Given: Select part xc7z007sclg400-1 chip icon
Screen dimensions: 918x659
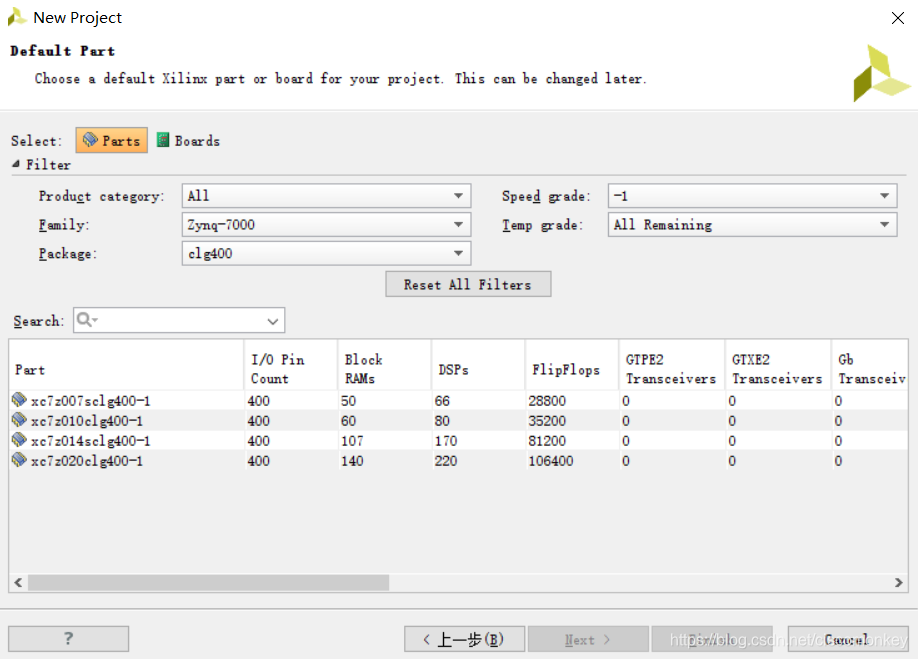Looking at the screenshot, I should [19, 400].
